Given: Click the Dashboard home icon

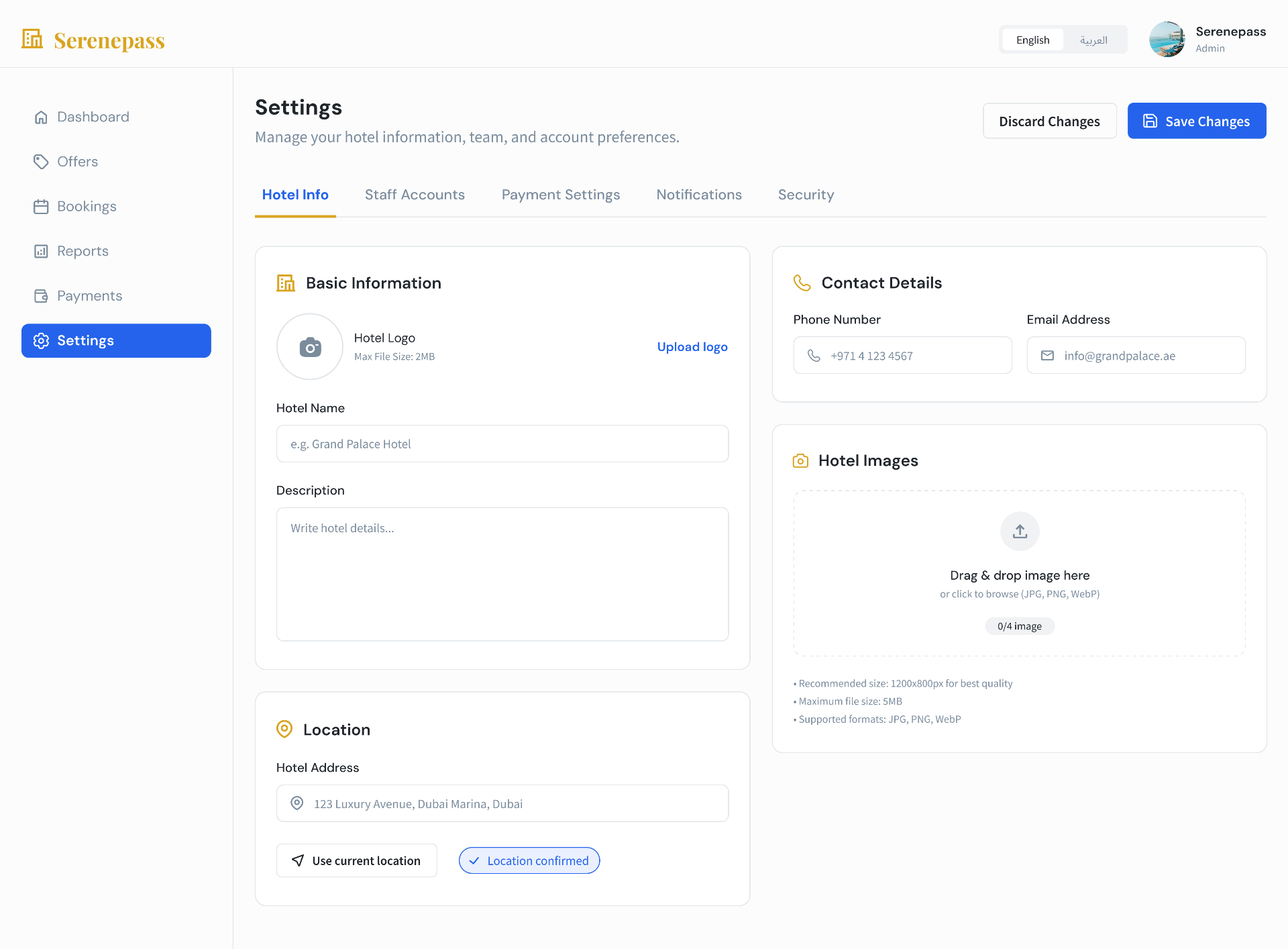Looking at the screenshot, I should [41, 117].
